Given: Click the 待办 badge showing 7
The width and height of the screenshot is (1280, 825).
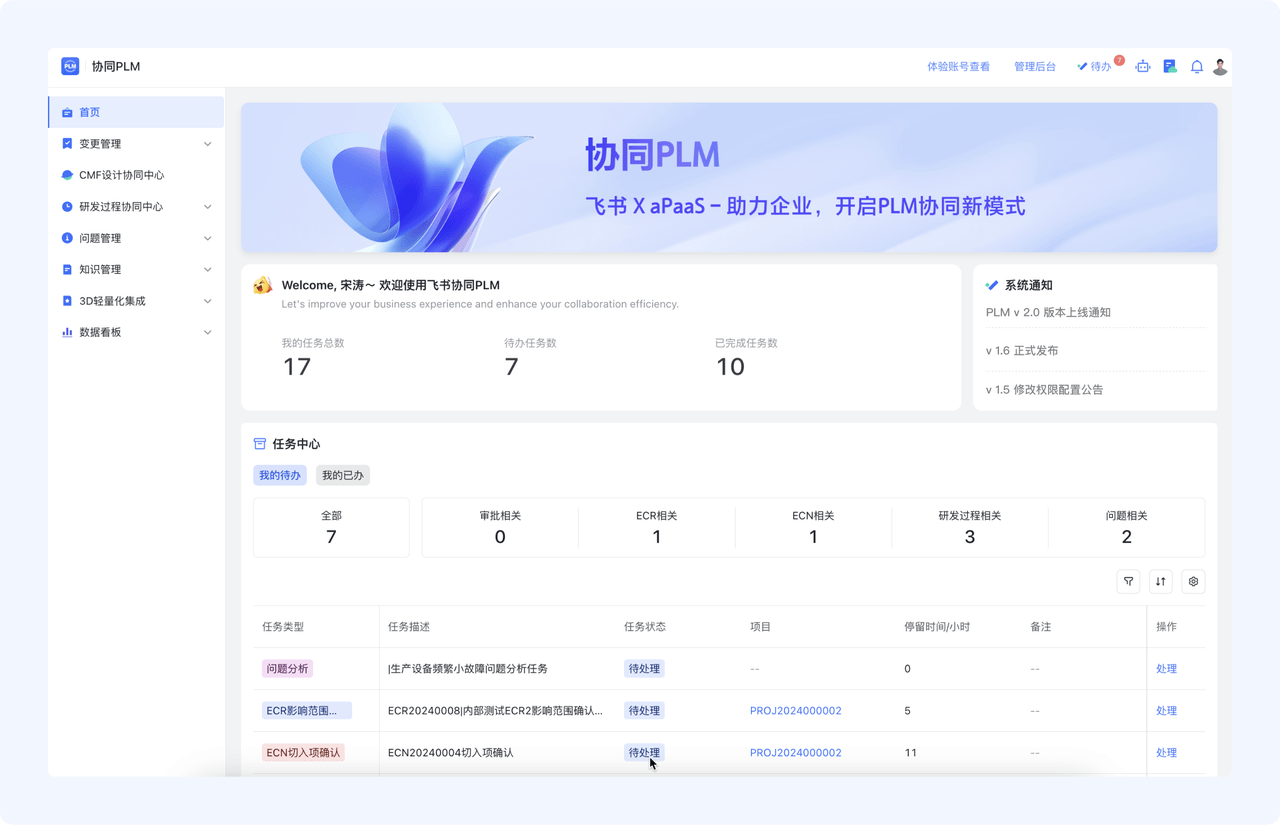Looking at the screenshot, I should [1119, 60].
